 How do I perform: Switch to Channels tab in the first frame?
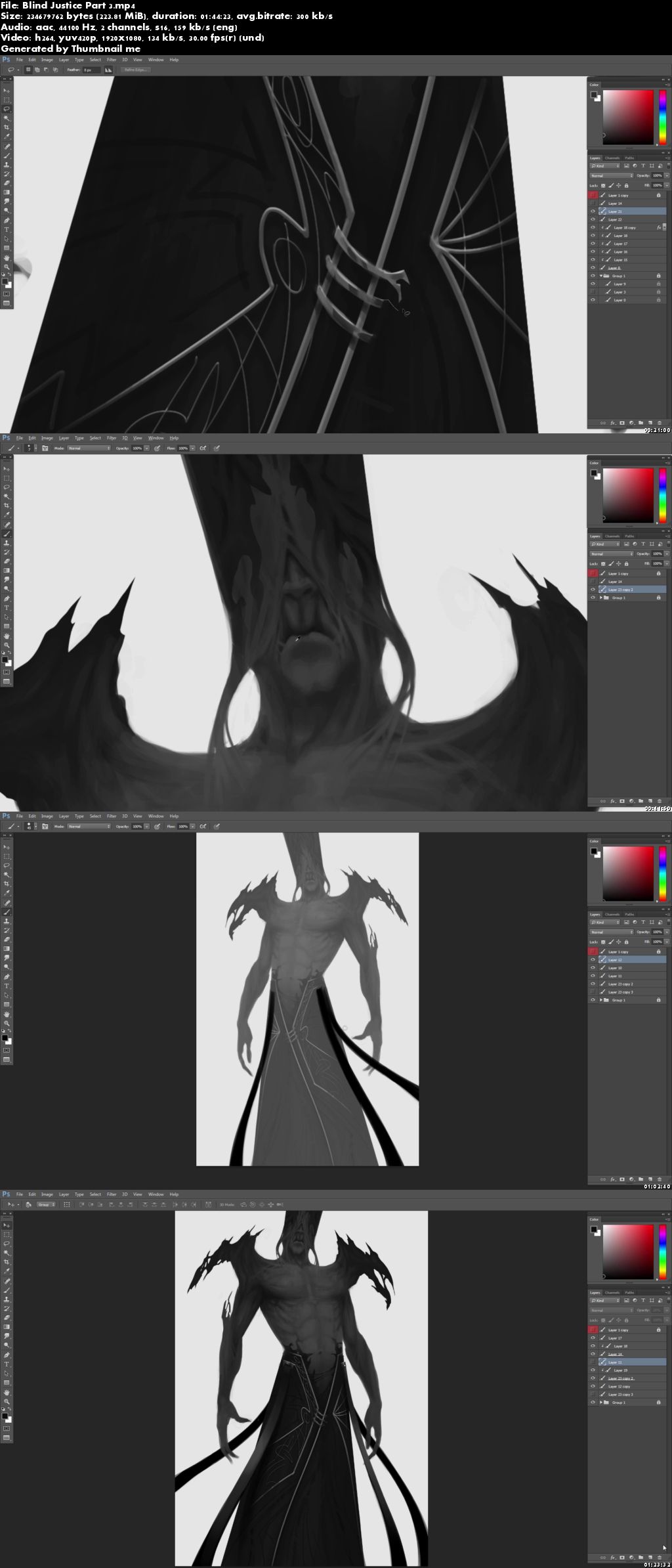click(612, 158)
